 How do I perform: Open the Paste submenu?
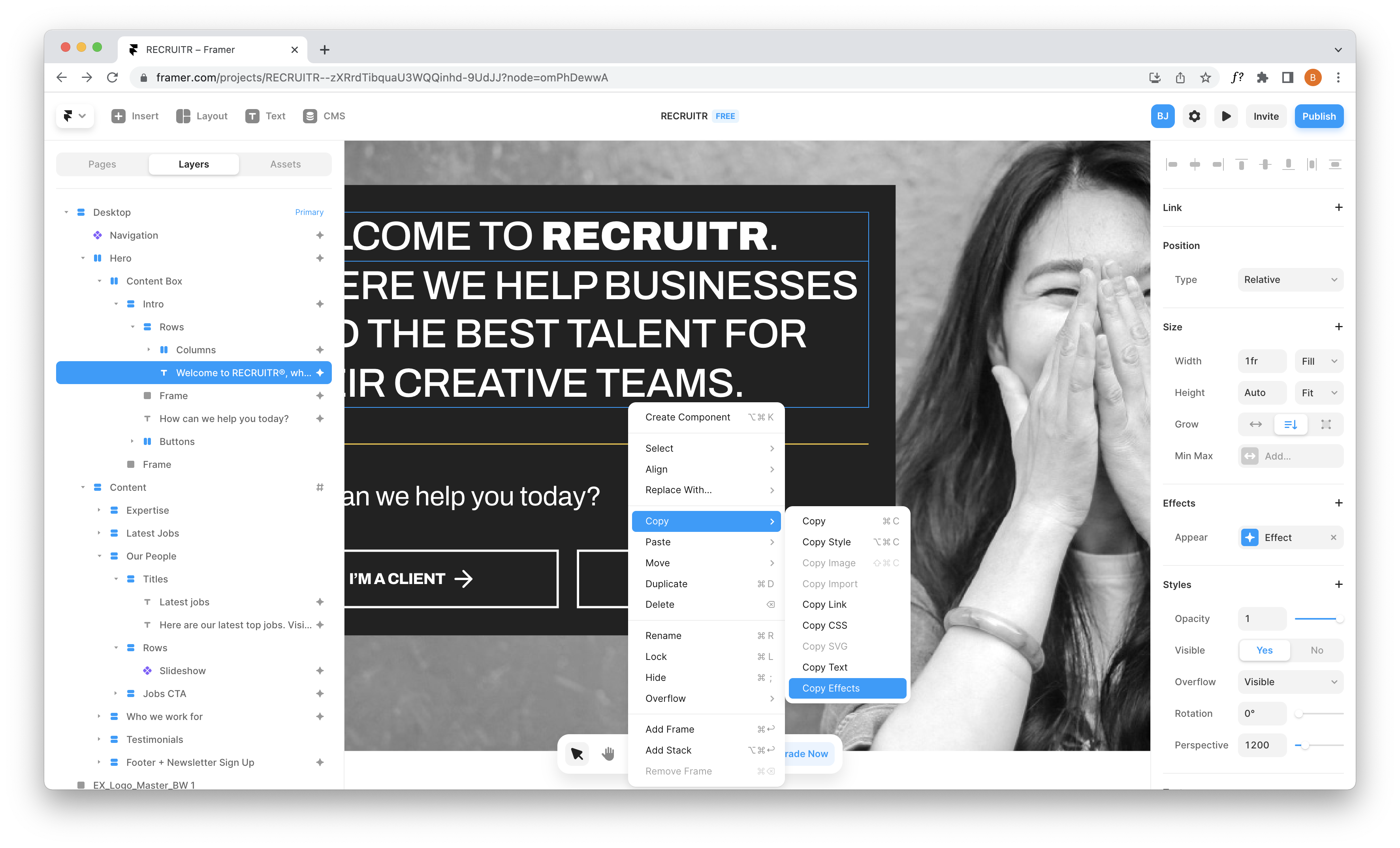coord(706,542)
